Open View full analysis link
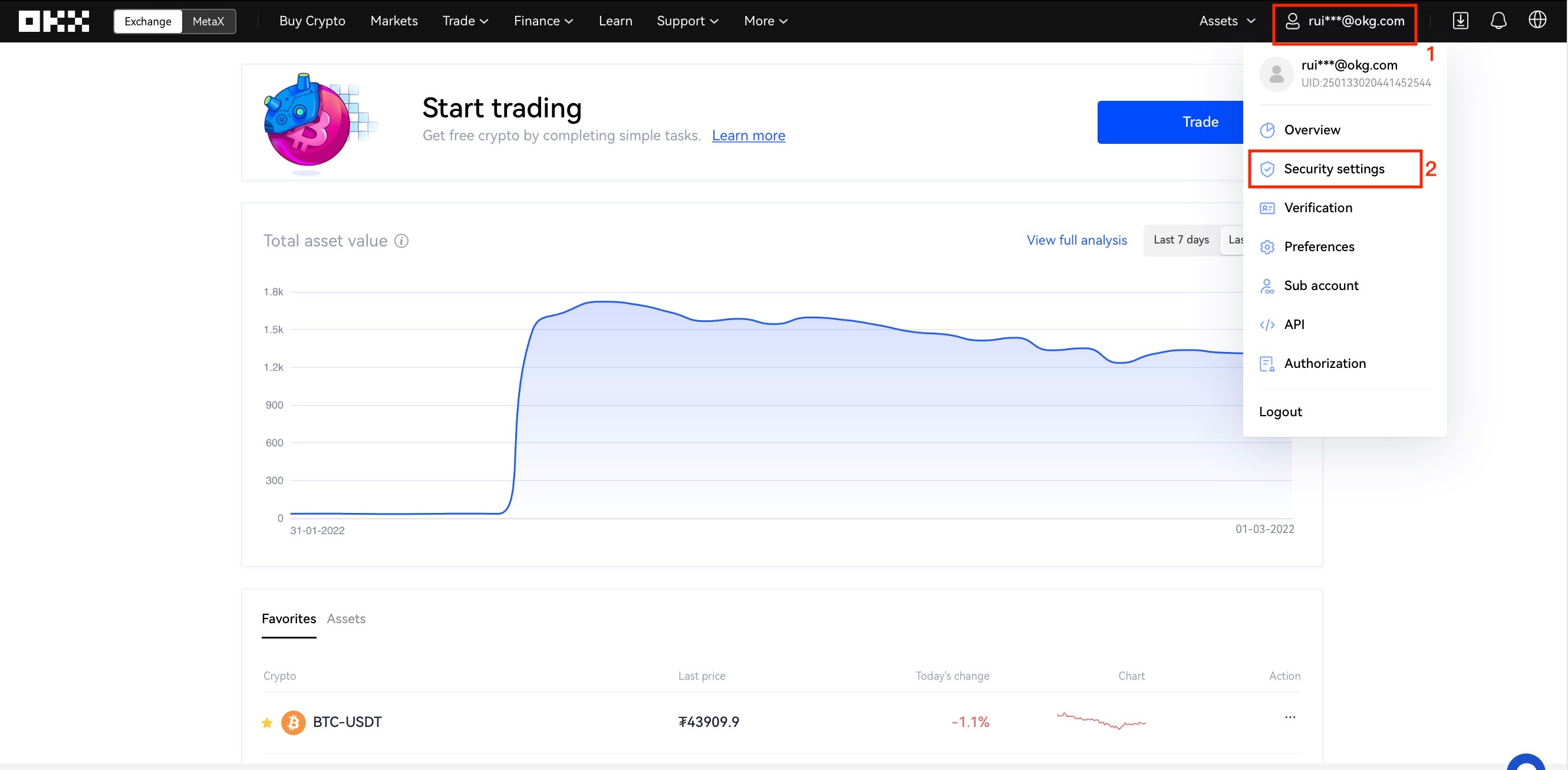 click(1076, 241)
